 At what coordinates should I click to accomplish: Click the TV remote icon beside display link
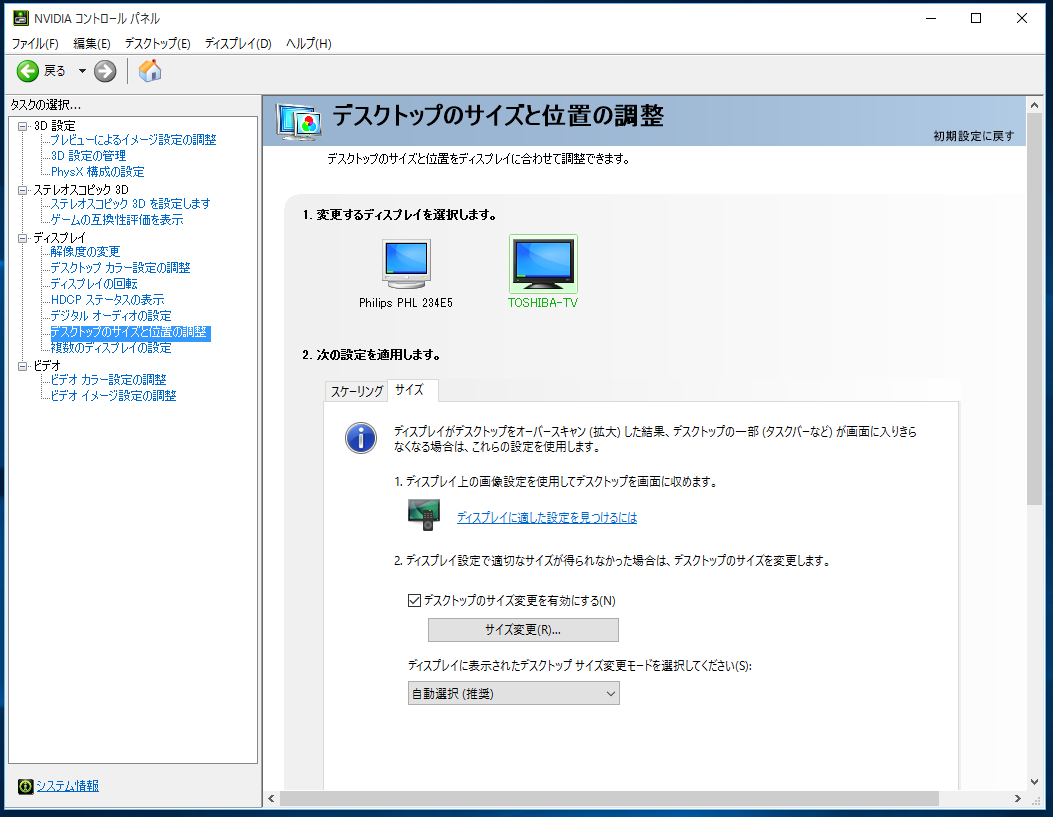point(423,516)
